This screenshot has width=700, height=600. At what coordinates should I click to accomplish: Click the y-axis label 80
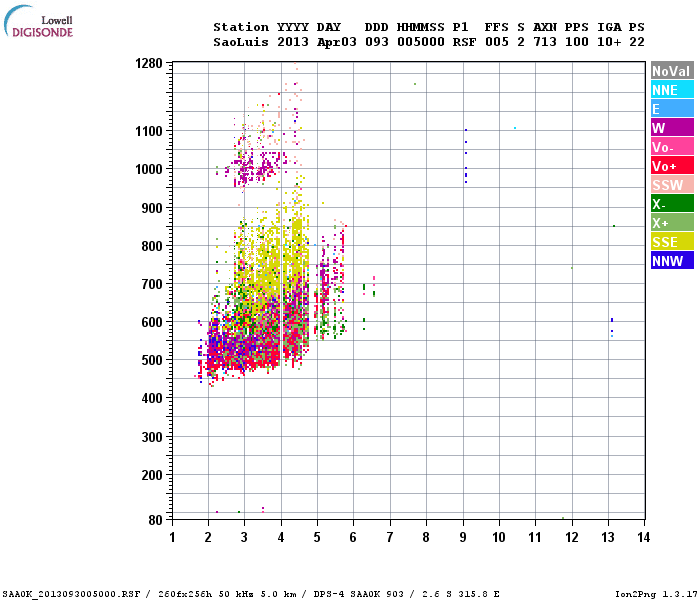(155, 520)
